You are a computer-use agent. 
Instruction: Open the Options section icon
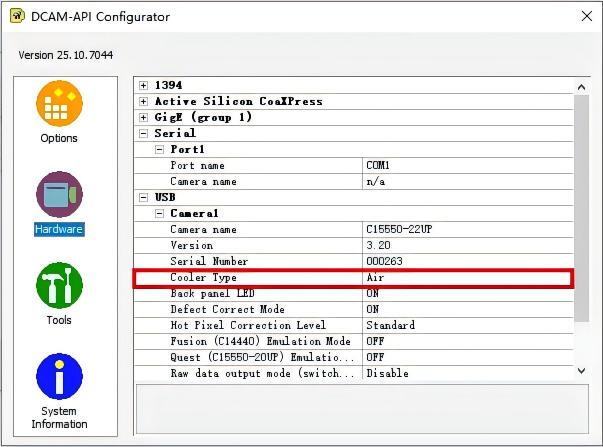pos(59,103)
